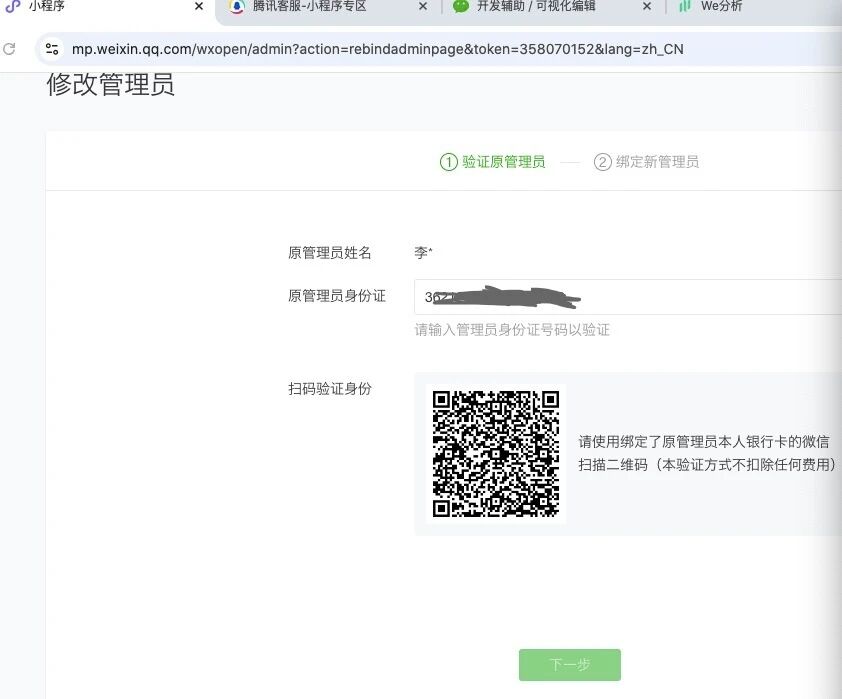Click the 修改管理员 page heading
The width and height of the screenshot is (842, 699).
click(x=111, y=85)
